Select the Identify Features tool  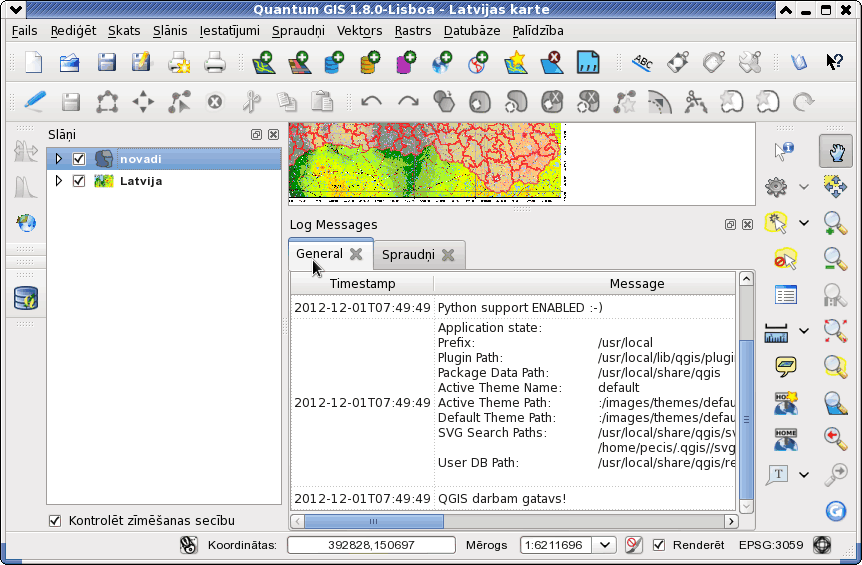(x=783, y=151)
